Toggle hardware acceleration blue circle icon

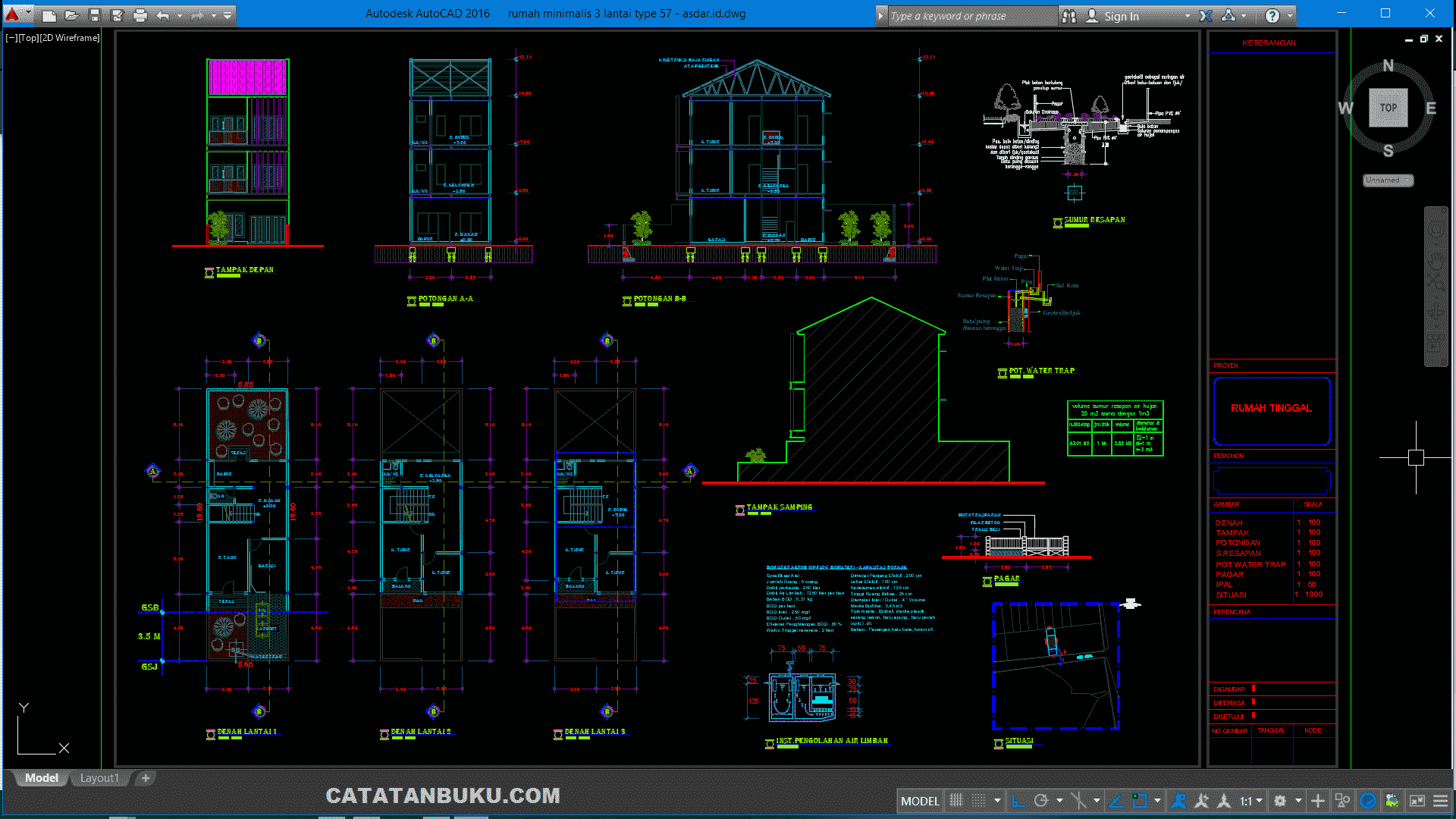pyautogui.click(x=1367, y=801)
